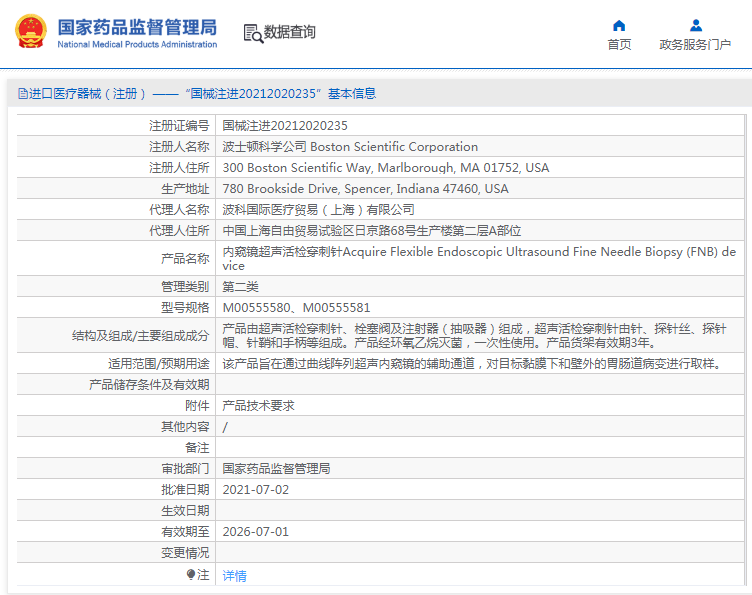Click National Medical Products Administration subtitle
The height and width of the screenshot is (595, 752).
[x=137, y=44]
